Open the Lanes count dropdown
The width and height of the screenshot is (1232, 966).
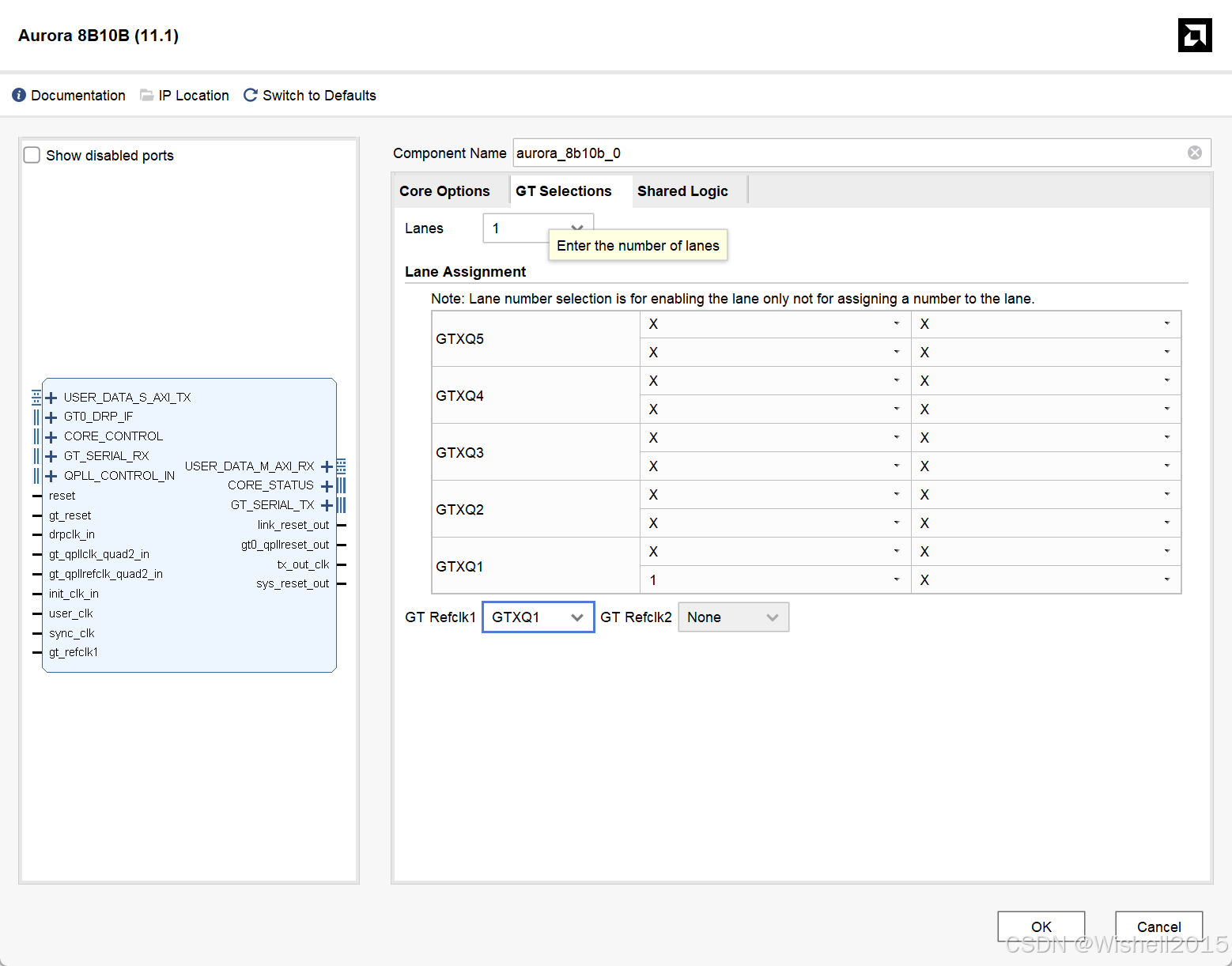[538, 228]
